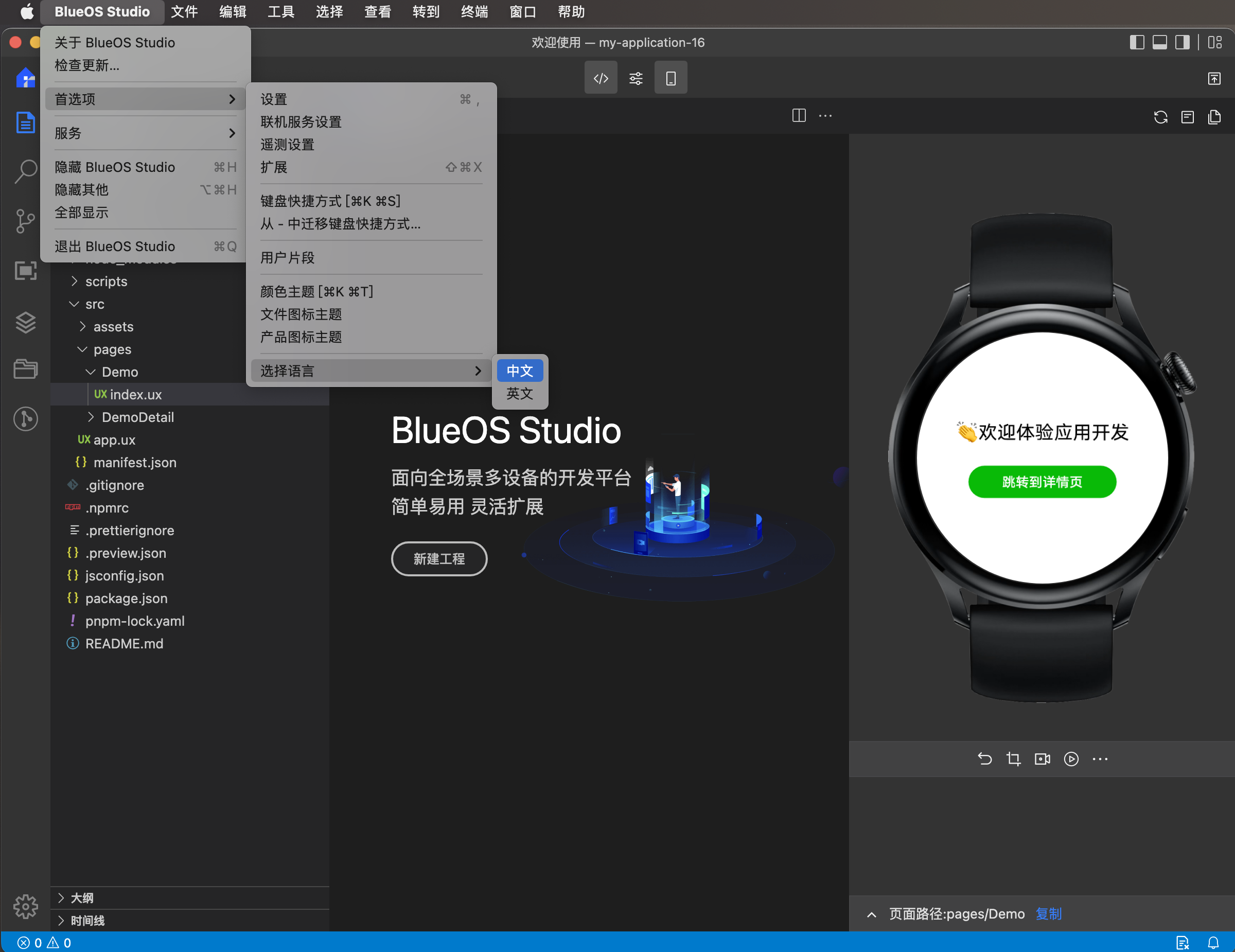
Task: Expand the 时间线 section
Action: coord(189,920)
